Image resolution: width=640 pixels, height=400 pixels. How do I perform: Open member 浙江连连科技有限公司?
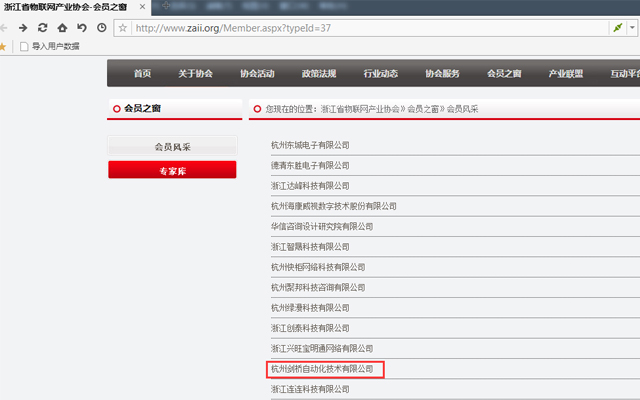pyautogui.click(x=310, y=389)
